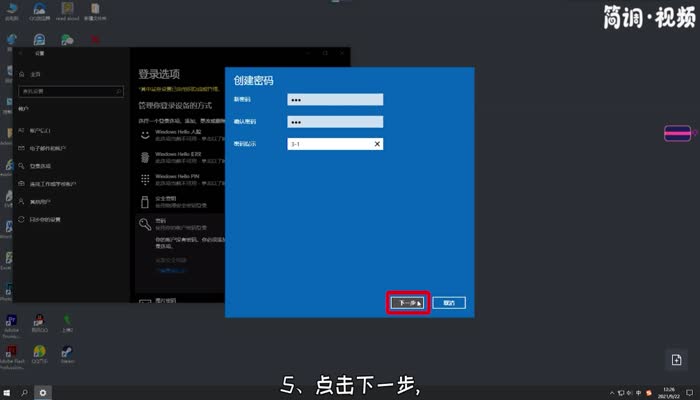Click the 密码 key icon option
This screenshot has width=700, height=400.
tap(145, 224)
